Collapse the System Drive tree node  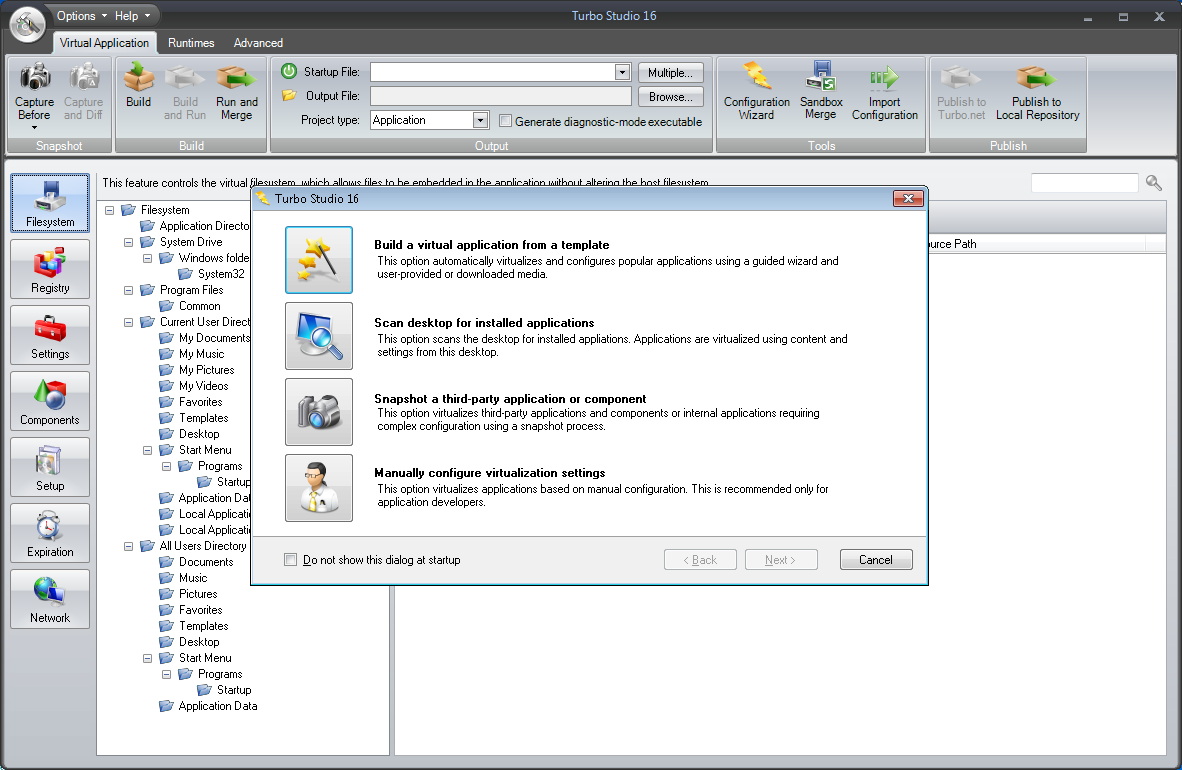tap(129, 242)
